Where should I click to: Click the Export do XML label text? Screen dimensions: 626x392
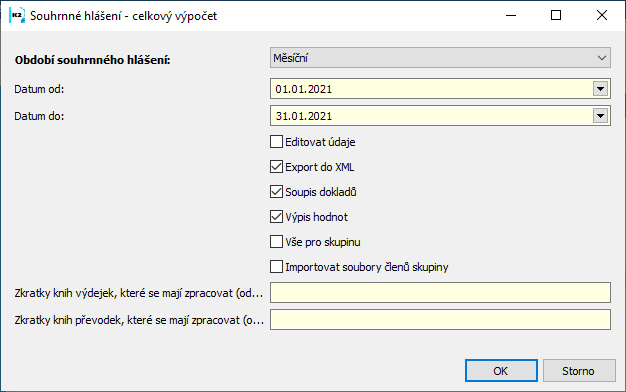[319, 167]
